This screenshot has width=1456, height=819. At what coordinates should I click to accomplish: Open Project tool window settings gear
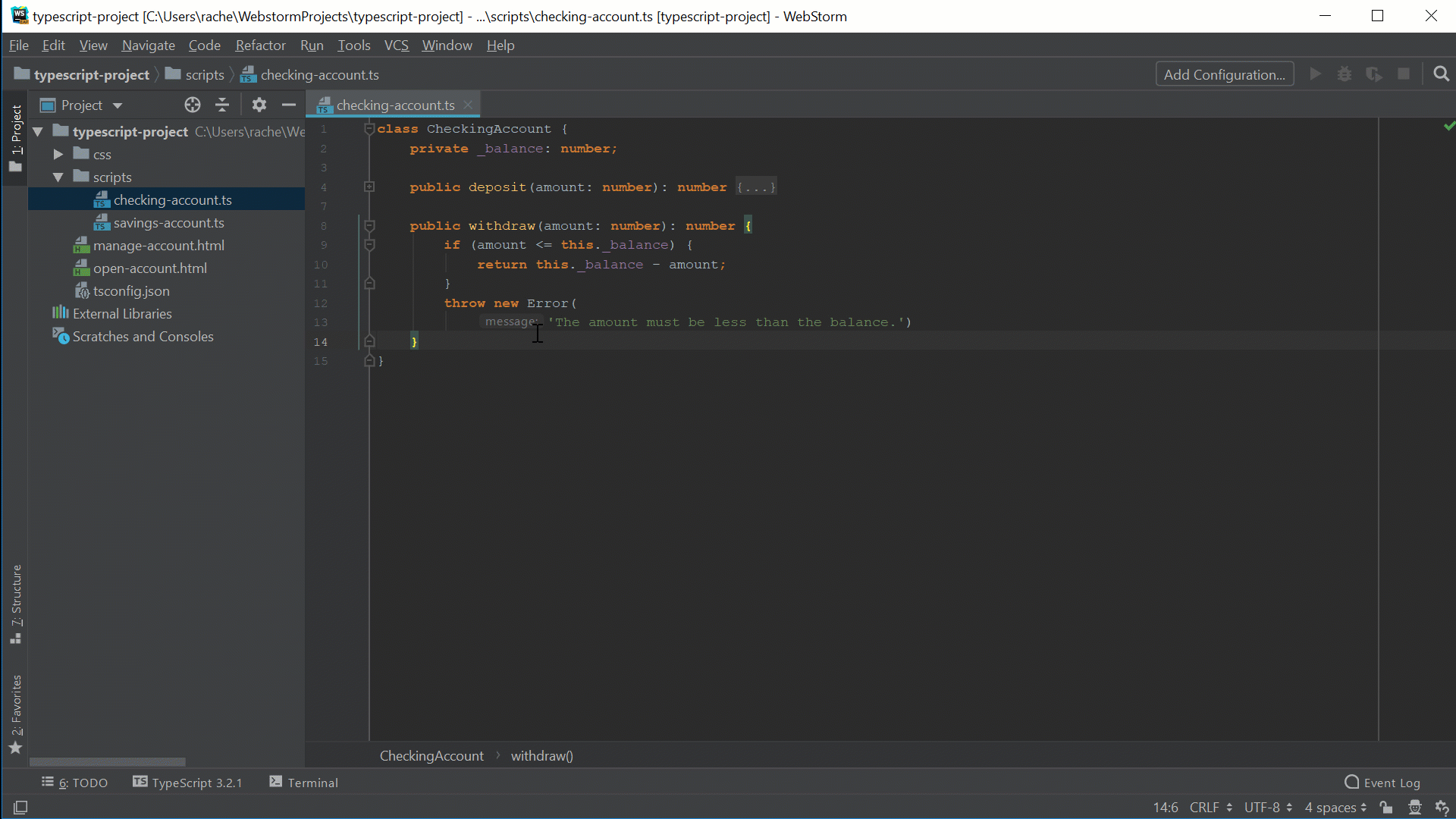pos(259,105)
